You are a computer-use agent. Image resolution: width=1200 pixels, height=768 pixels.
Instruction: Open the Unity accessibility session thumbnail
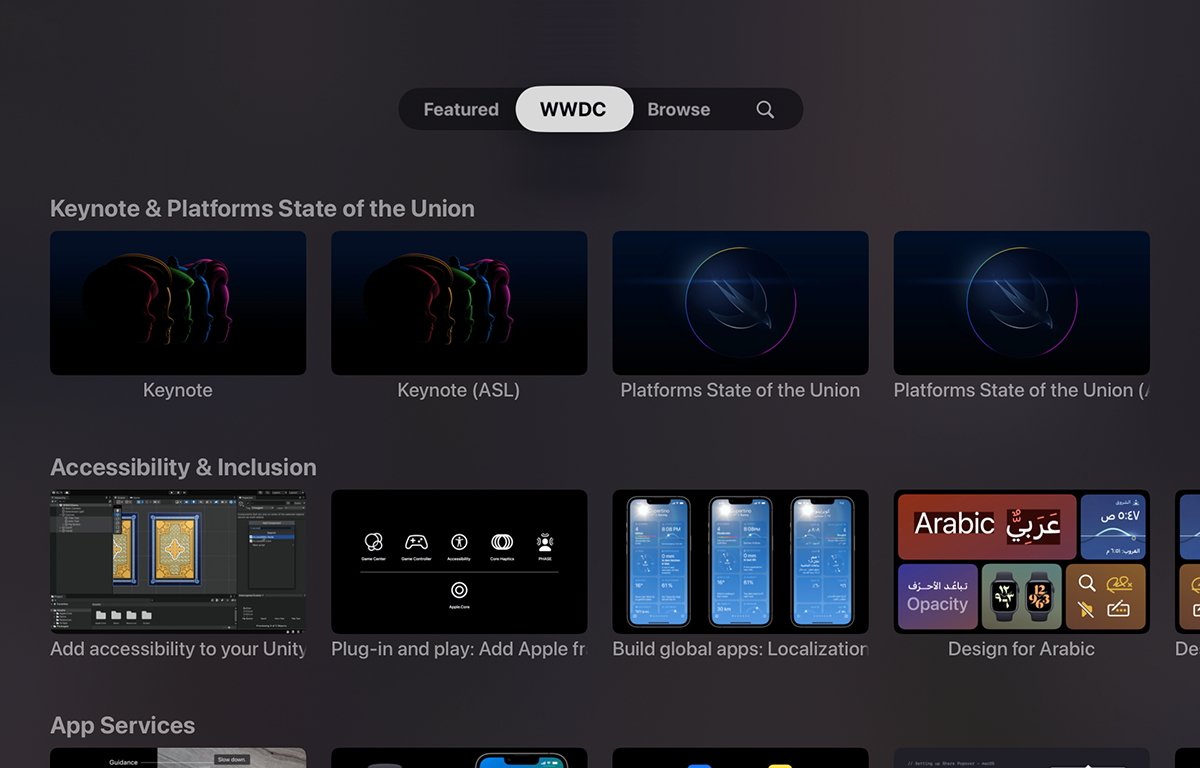click(178, 561)
